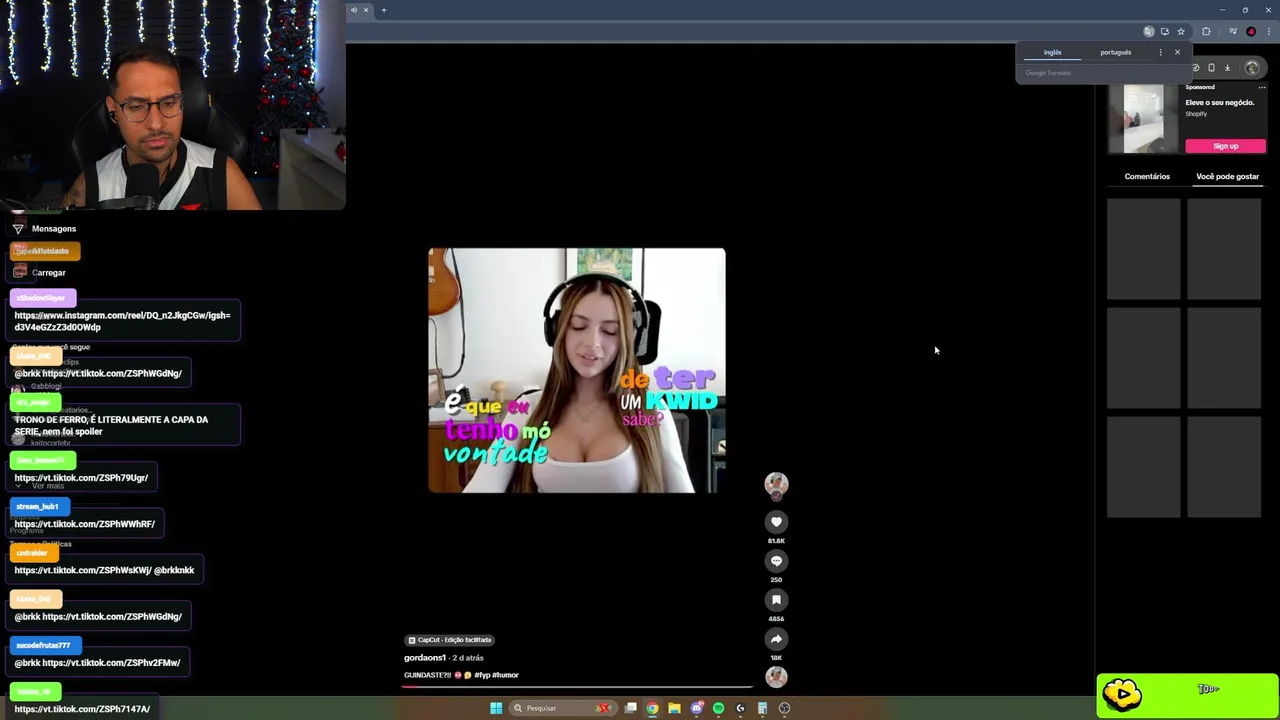Open Translate popup more options menu
The height and width of the screenshot is (720, 1280).
click(x=1161, y=52)
